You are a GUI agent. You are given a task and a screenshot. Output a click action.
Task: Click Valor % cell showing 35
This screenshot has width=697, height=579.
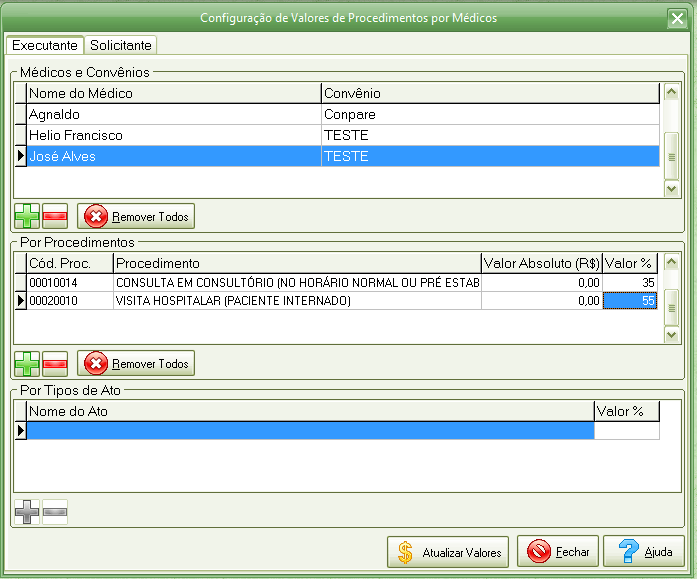pos(630,283)
